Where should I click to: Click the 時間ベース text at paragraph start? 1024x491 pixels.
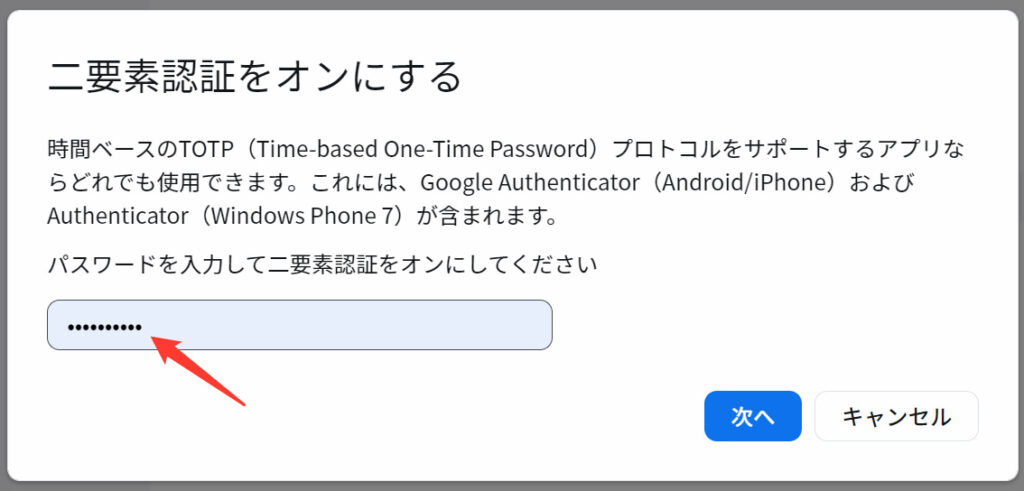pyautogui.click(x=99, y=150)
